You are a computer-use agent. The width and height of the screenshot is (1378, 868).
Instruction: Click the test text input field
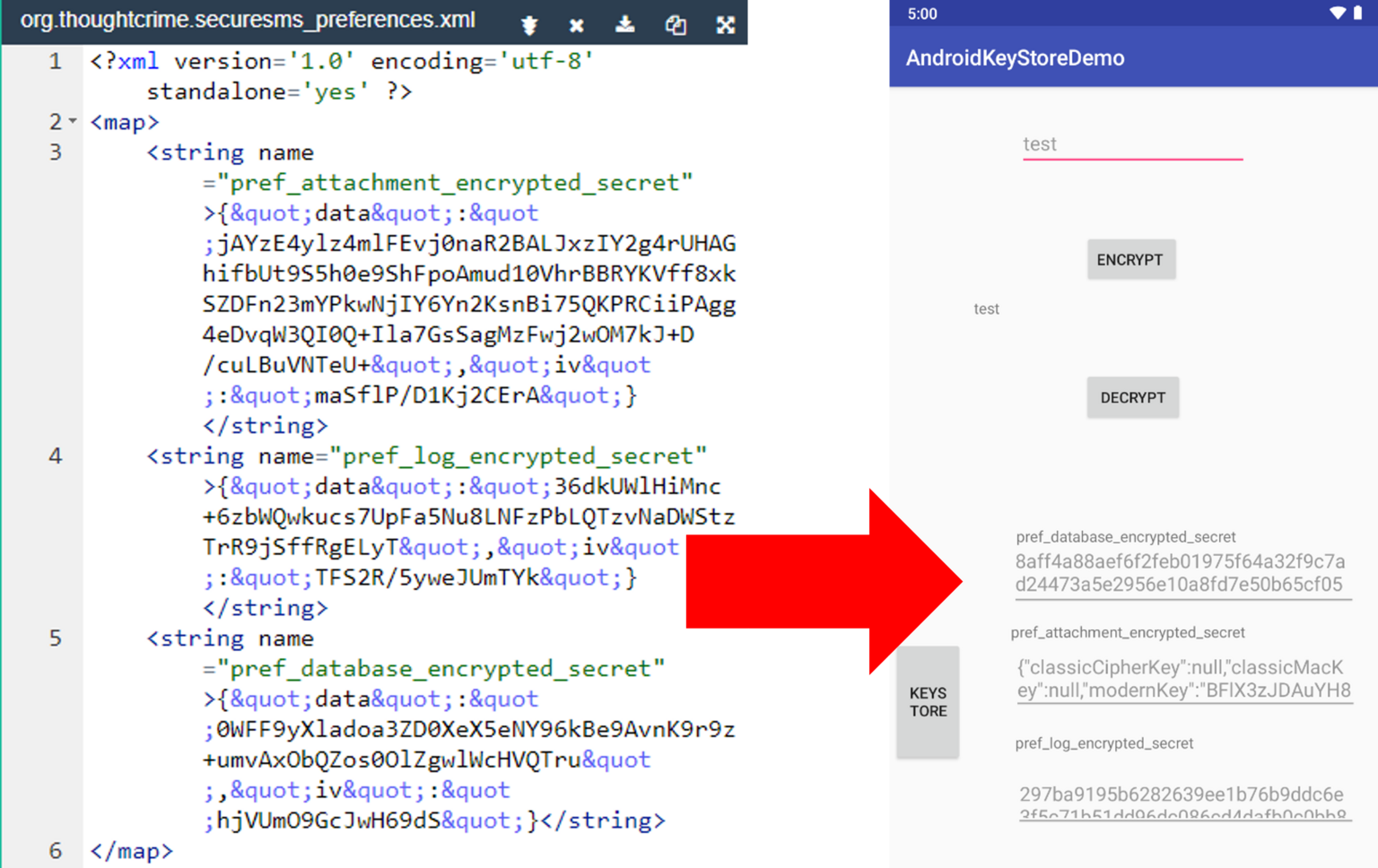click(1131, 142)
